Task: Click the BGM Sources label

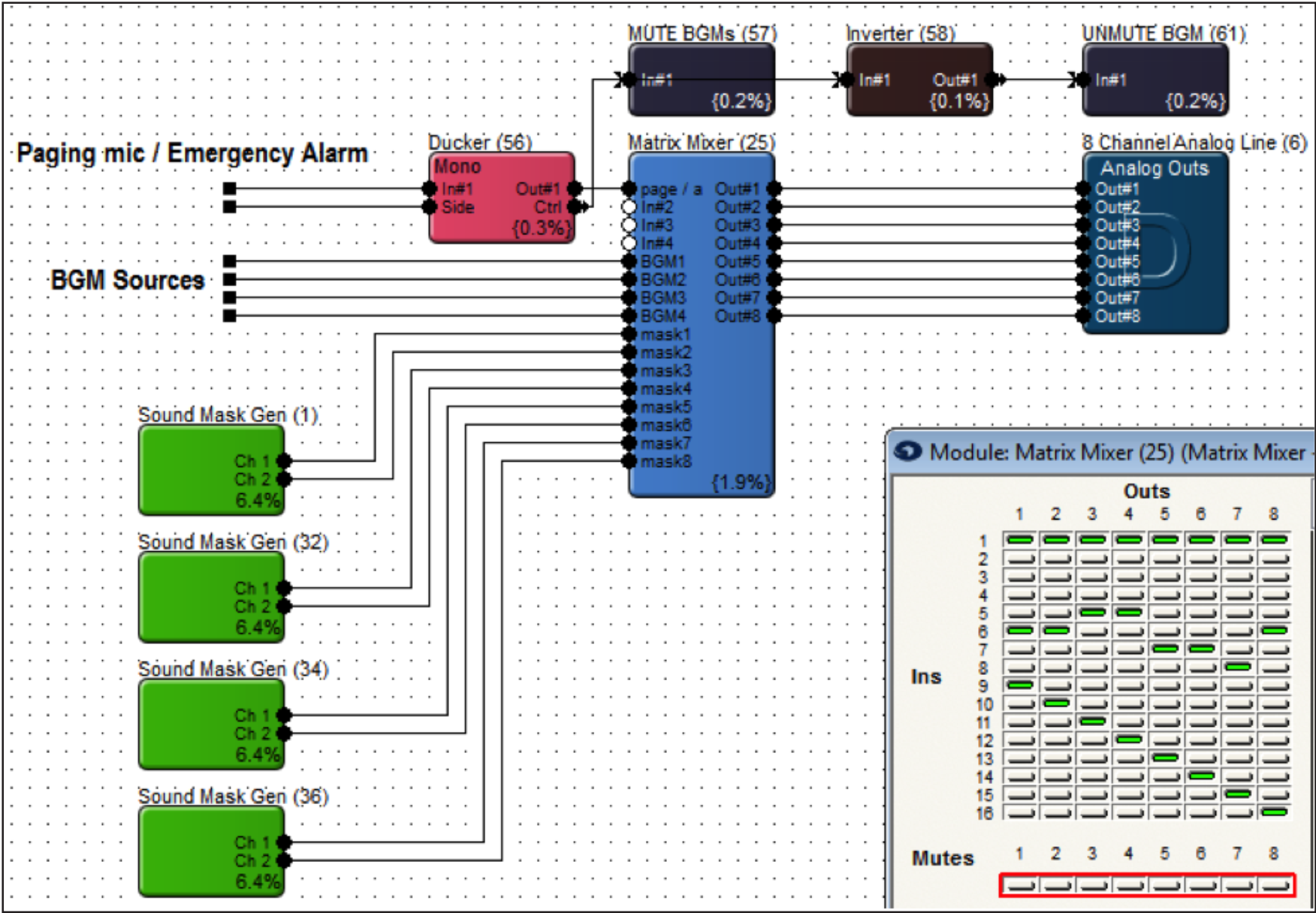Action: point(127,280)
